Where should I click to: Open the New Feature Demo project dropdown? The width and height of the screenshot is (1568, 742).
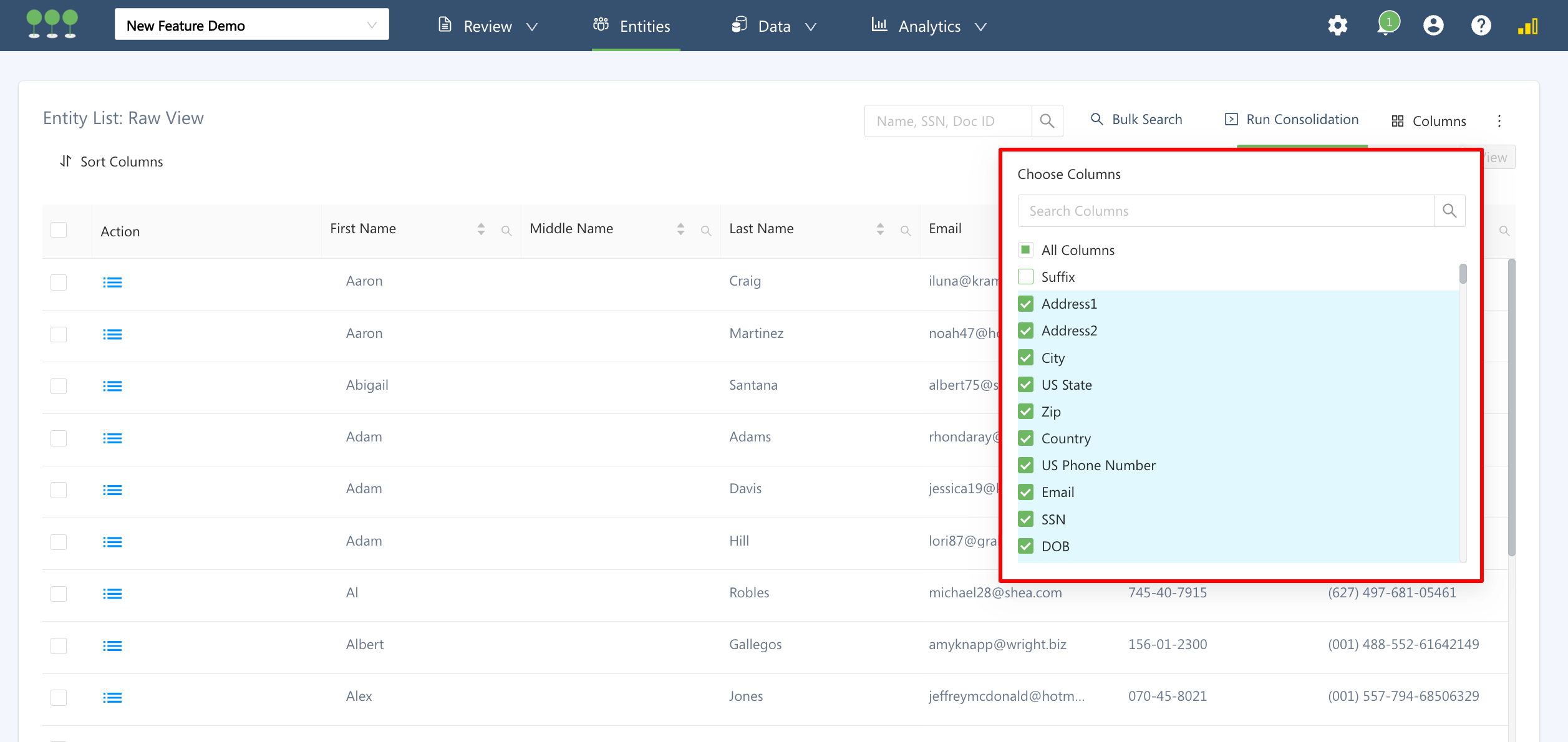pyautogui.click(x=251, y=26)
